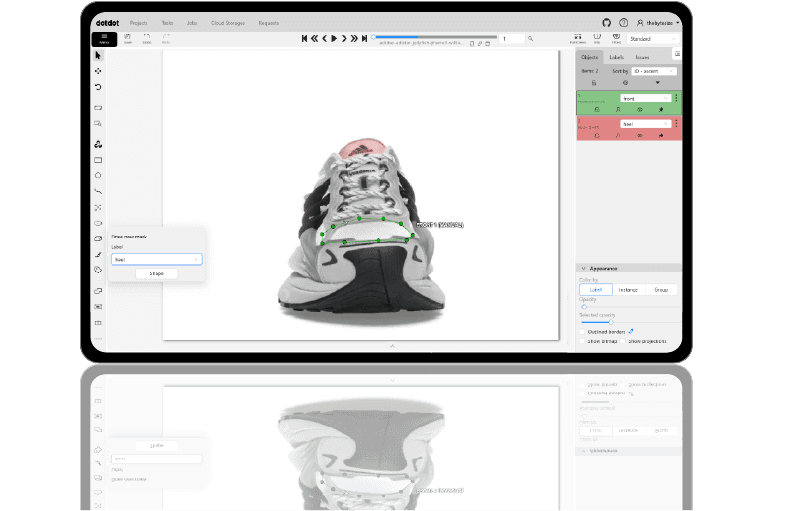Open the front object's three-dot menu
Viewport: 785px width, 511px height.
676,98
